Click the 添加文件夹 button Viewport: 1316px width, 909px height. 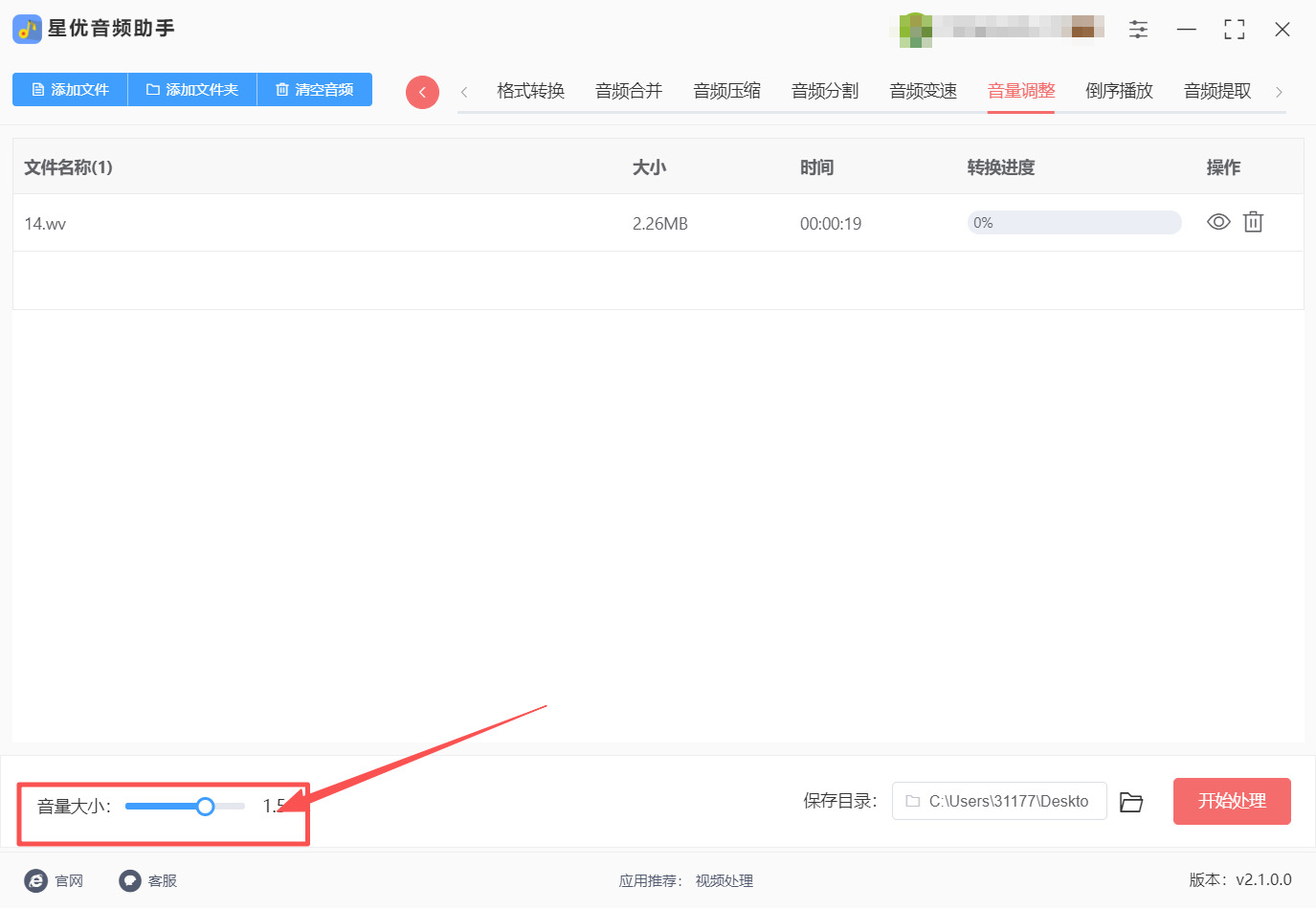(x=192, y=90)
